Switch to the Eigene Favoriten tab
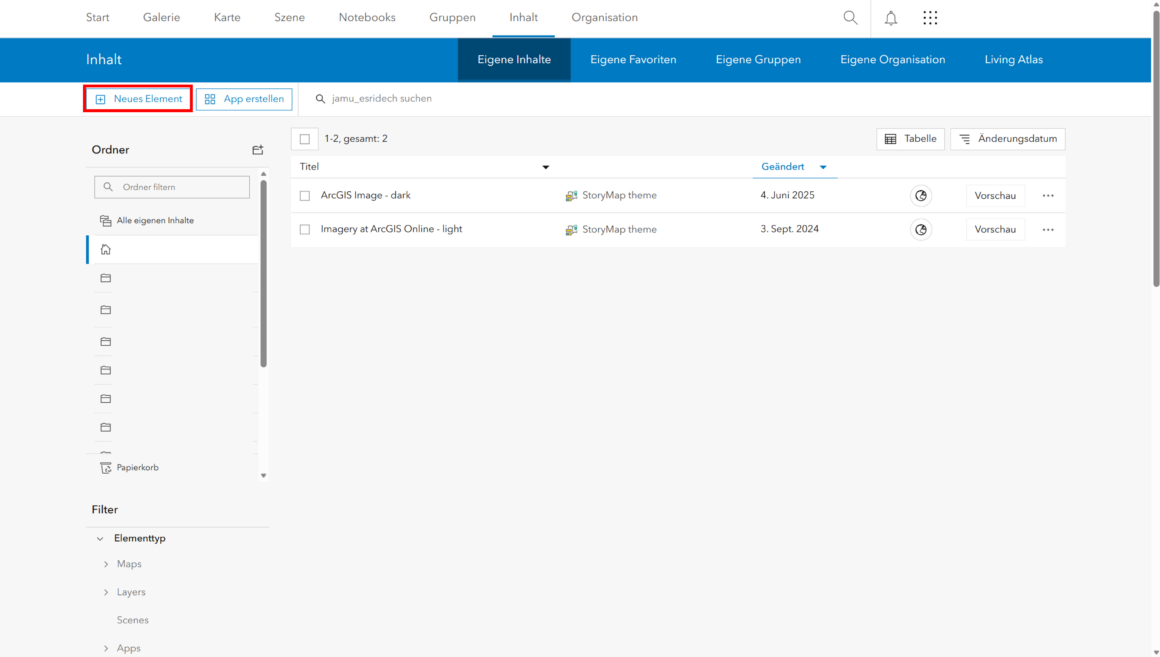1160x657 pixels. (633, 59)
